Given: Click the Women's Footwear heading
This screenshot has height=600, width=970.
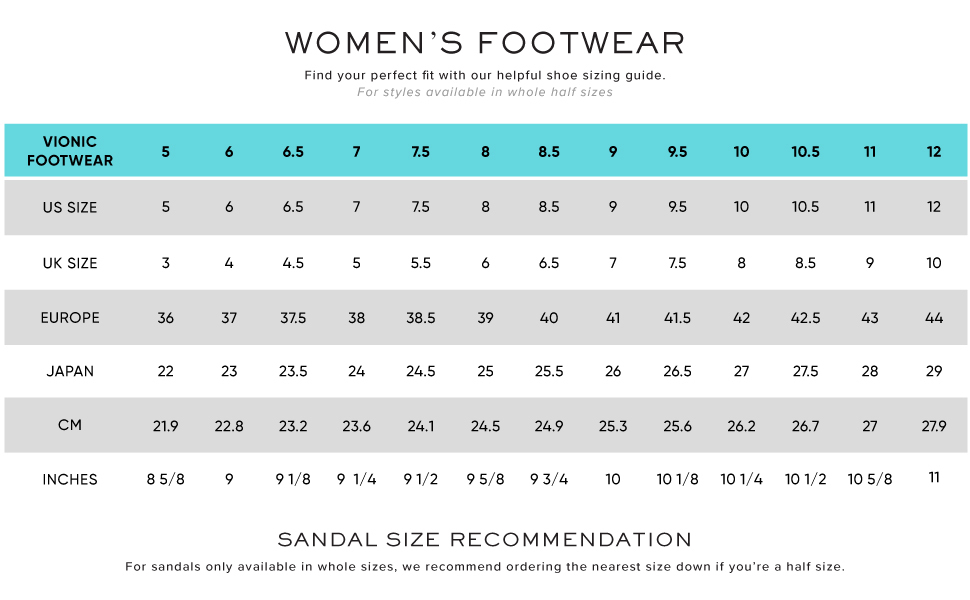Looking at the screenshot, I should coord(485,43).
